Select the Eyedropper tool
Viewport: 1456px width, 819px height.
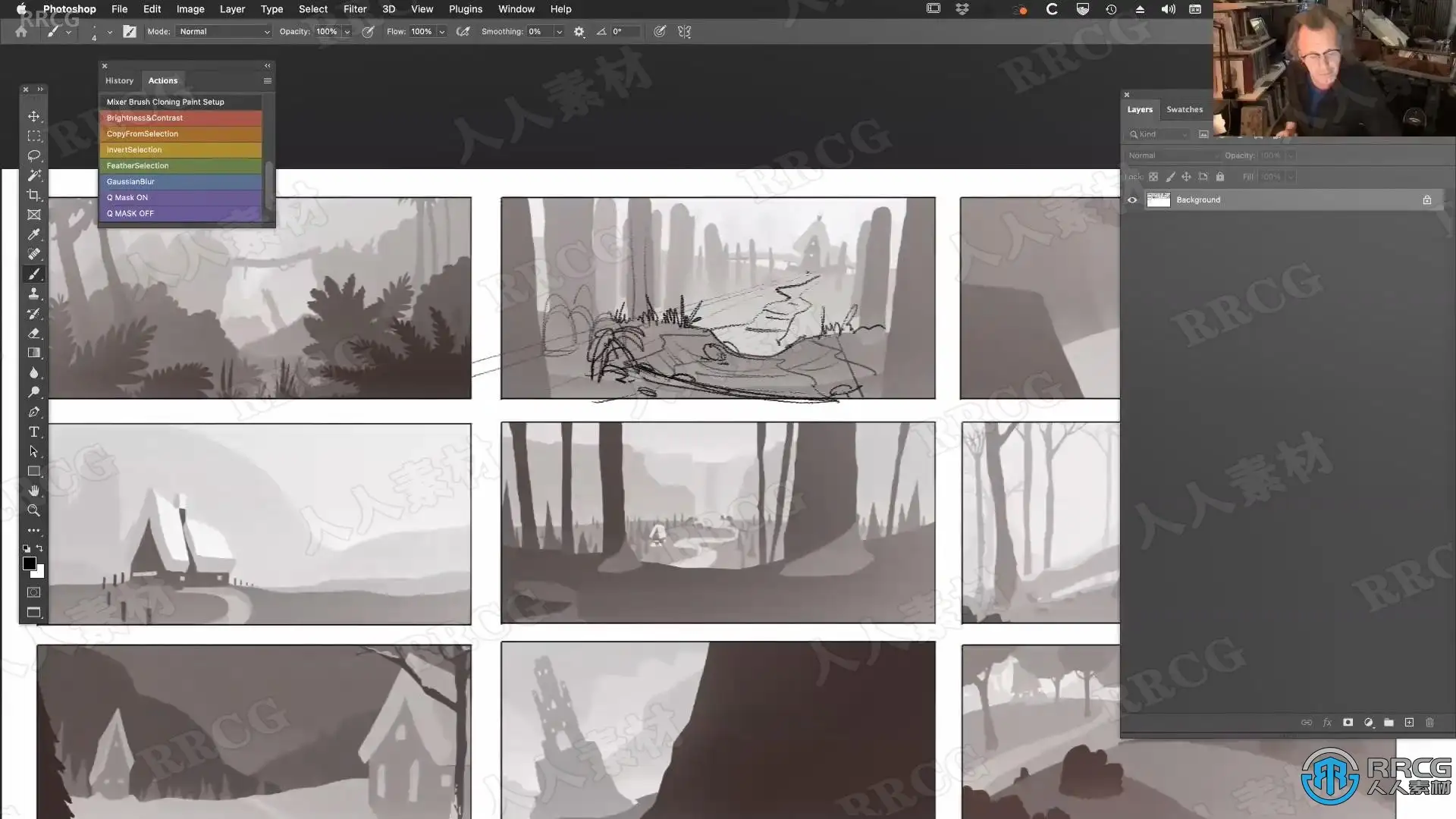coord(33,234)
